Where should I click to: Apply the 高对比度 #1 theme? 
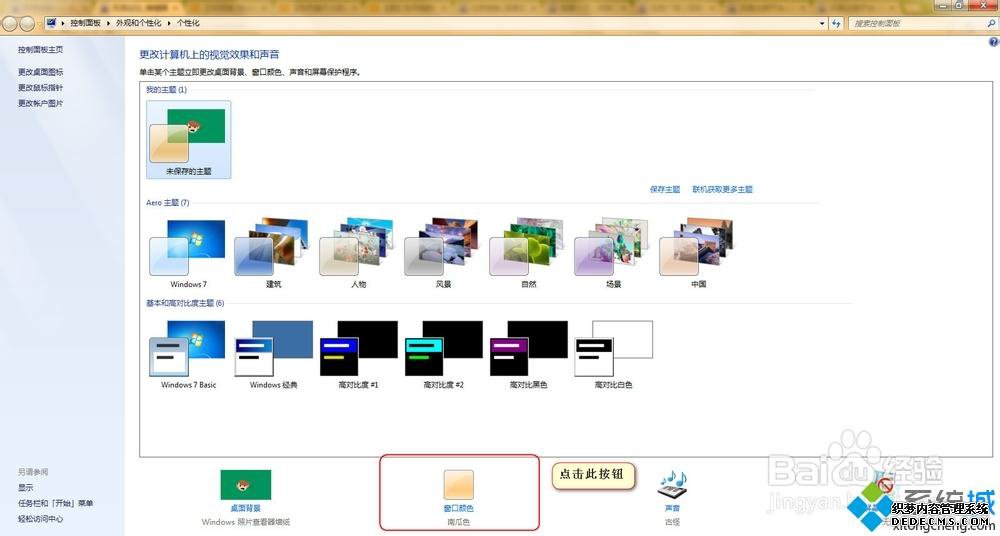(x=358, y=354)
